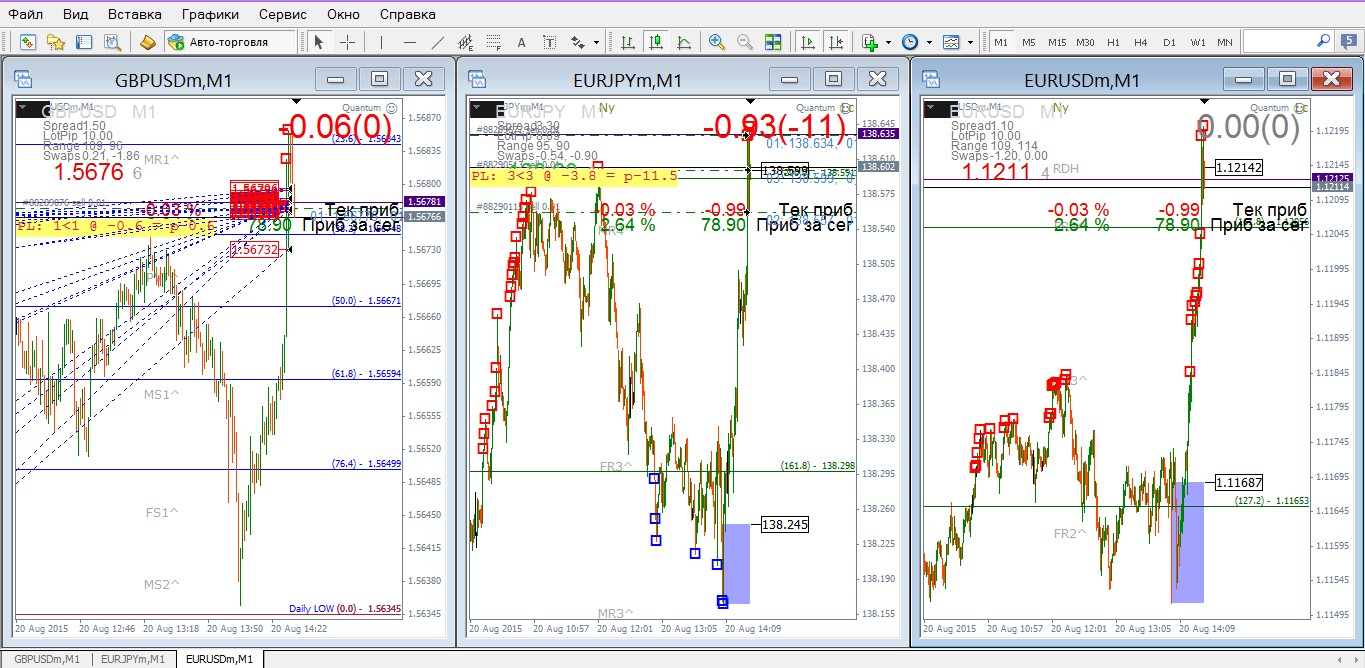Screen dimensions: 1365x668
Task: Switch to the MN monthly timeframe
Action: [1224, 42]
